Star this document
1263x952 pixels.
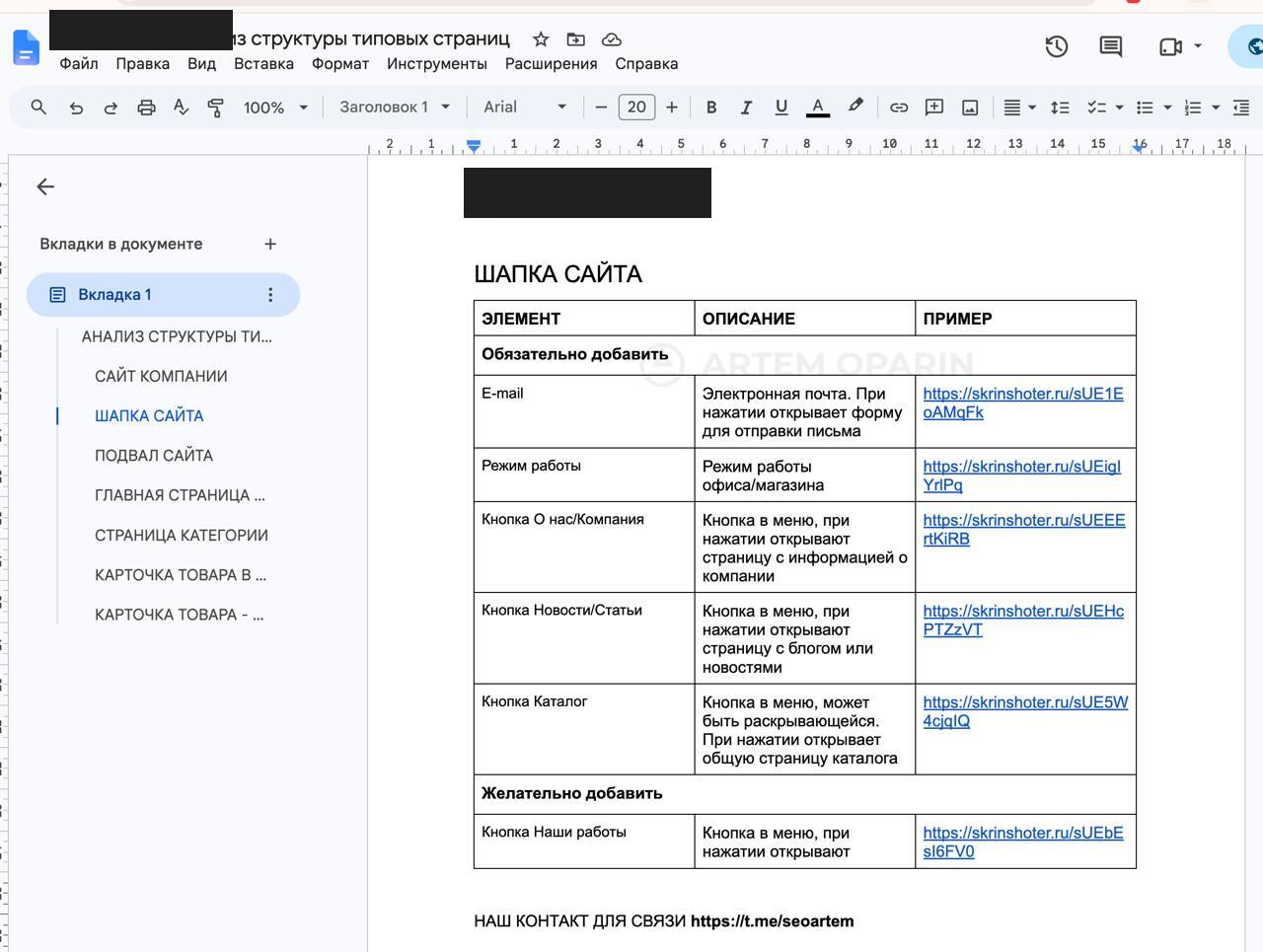coord(541,39)
